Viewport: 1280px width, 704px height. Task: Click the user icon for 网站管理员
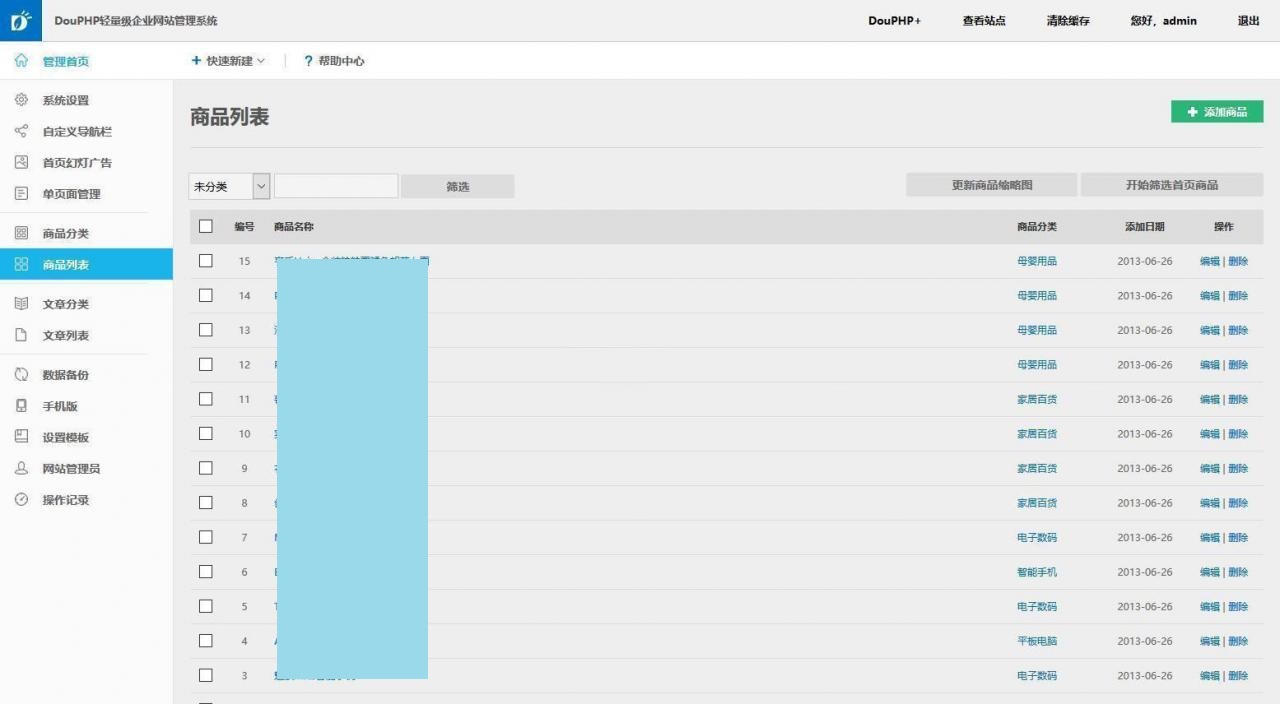[x=21, y=468]
